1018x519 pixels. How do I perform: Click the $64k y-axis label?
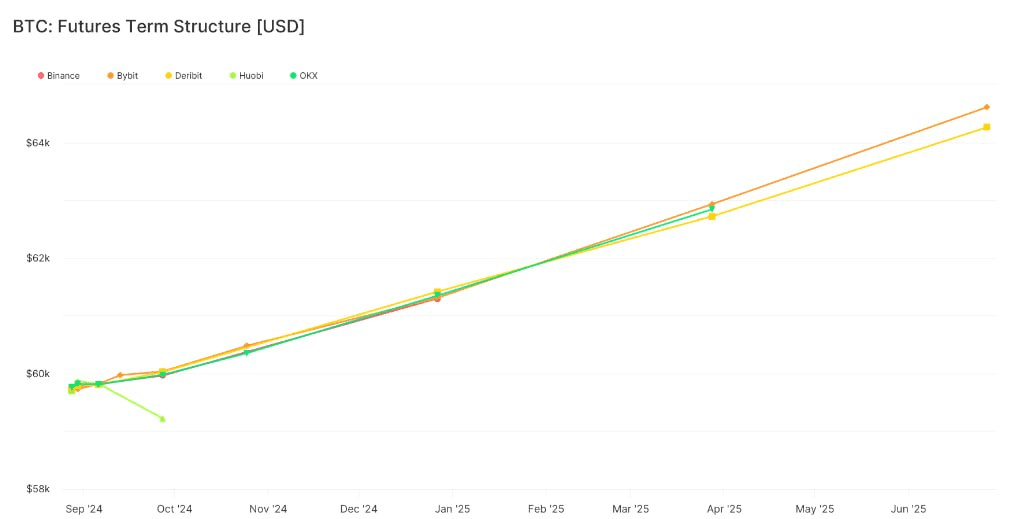[38, 143]
